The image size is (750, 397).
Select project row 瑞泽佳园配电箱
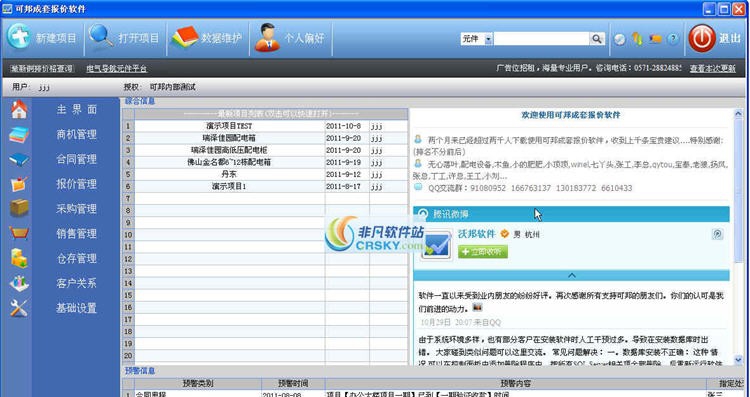coord(229,138)
